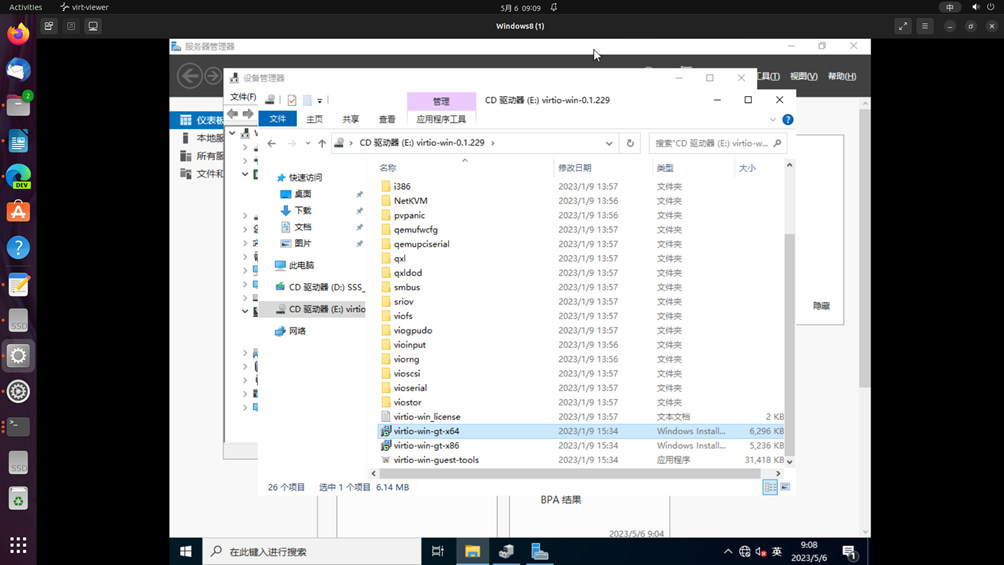Click Properties quick access toolbar icon
The height and width of the screenshot is (565, 1004).
tap(292, 100)
